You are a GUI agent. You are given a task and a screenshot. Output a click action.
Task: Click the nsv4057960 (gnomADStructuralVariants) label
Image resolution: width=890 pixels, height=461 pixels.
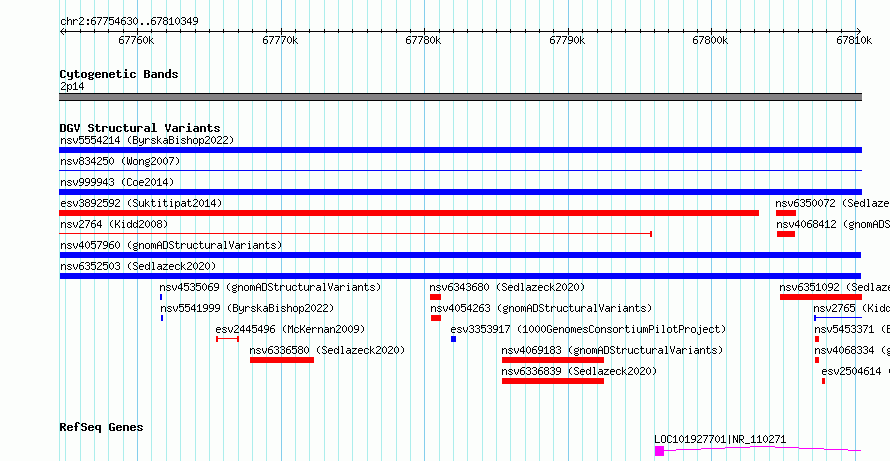[171, 245]
